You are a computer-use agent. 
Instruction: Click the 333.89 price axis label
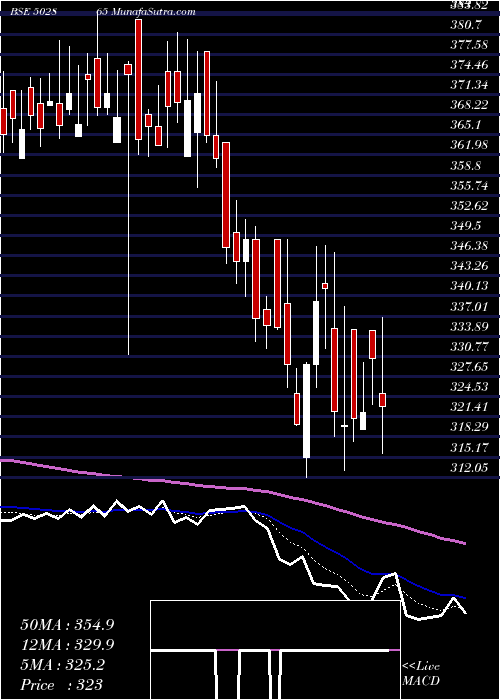click(x=469, y=326)
